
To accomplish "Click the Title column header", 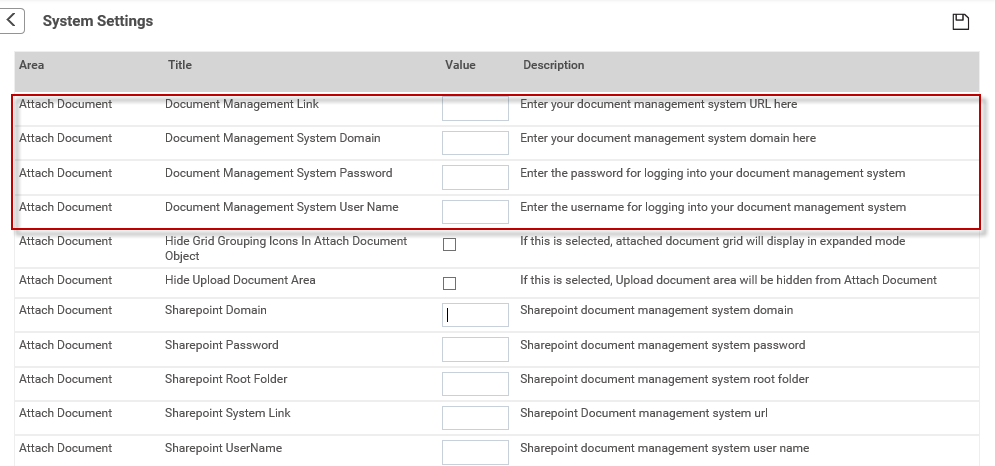I will pyautogui.click(x=180, y=65).
